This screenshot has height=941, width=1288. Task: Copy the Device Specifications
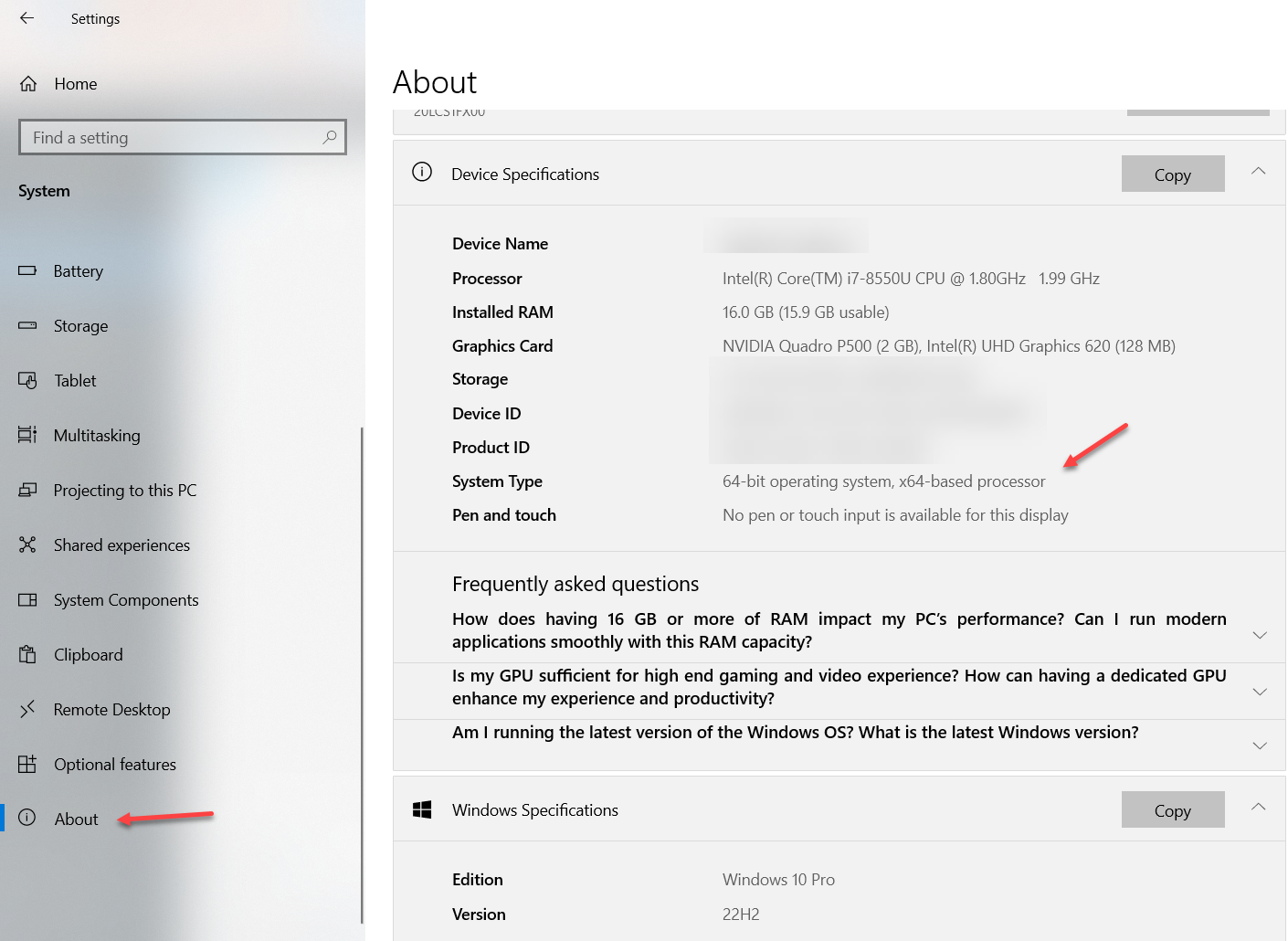click(1172, 174)
